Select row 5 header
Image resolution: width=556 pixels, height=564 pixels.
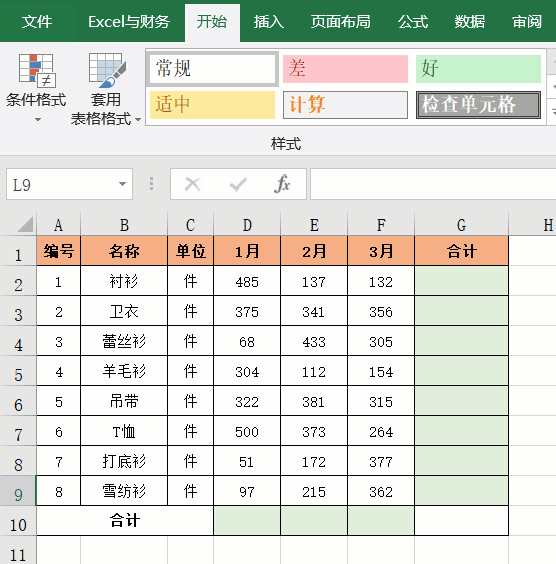(18, 371)
